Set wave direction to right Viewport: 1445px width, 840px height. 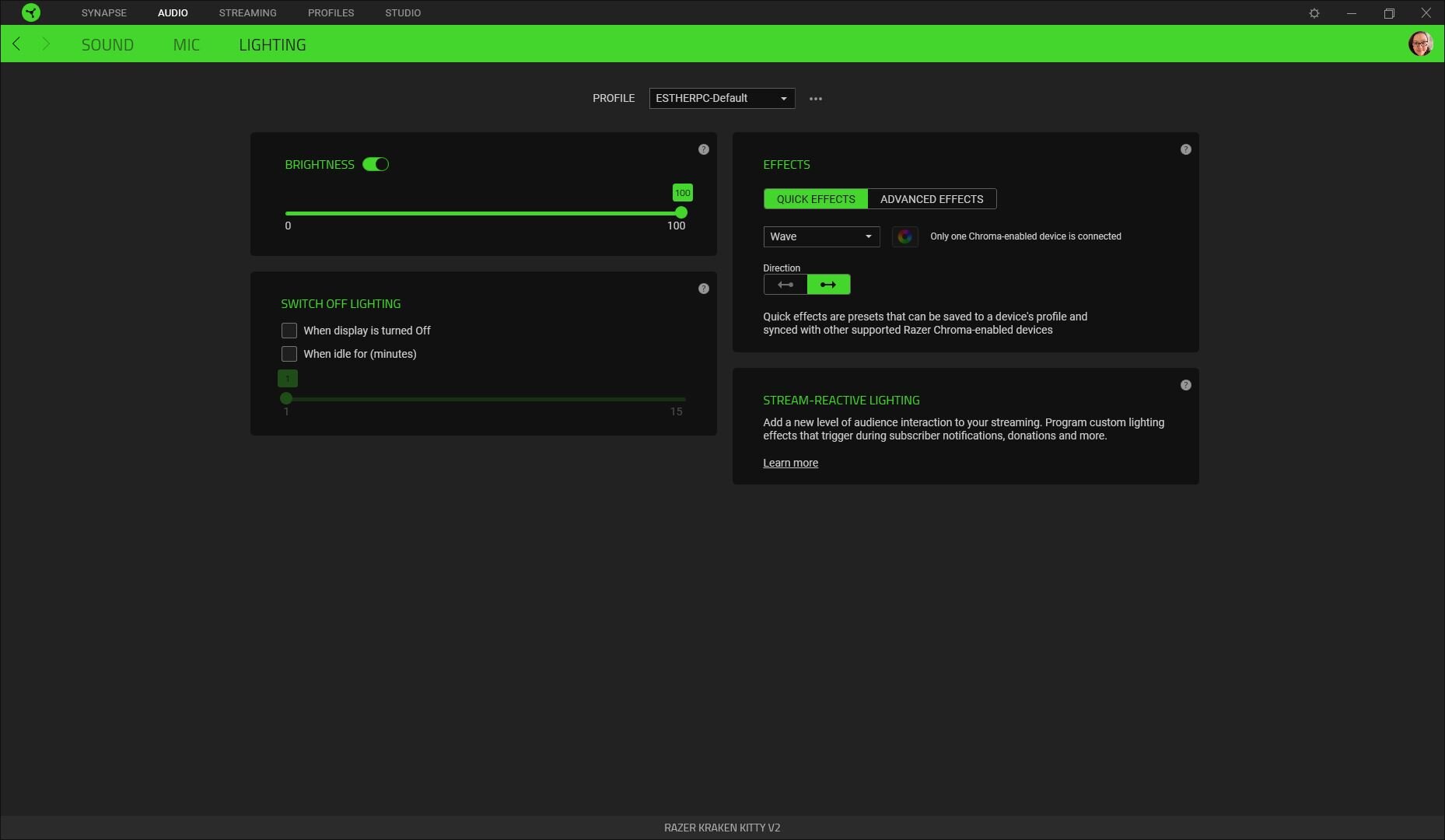829,285
